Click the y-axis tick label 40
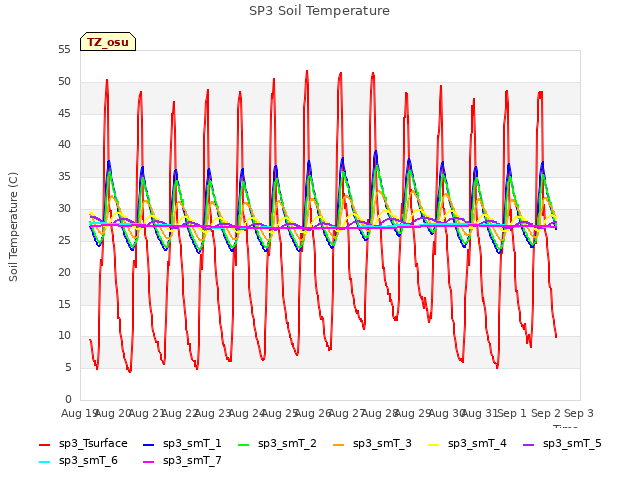Image resolution: width=640 pixels, height=480 pixels. pos(64,145)
